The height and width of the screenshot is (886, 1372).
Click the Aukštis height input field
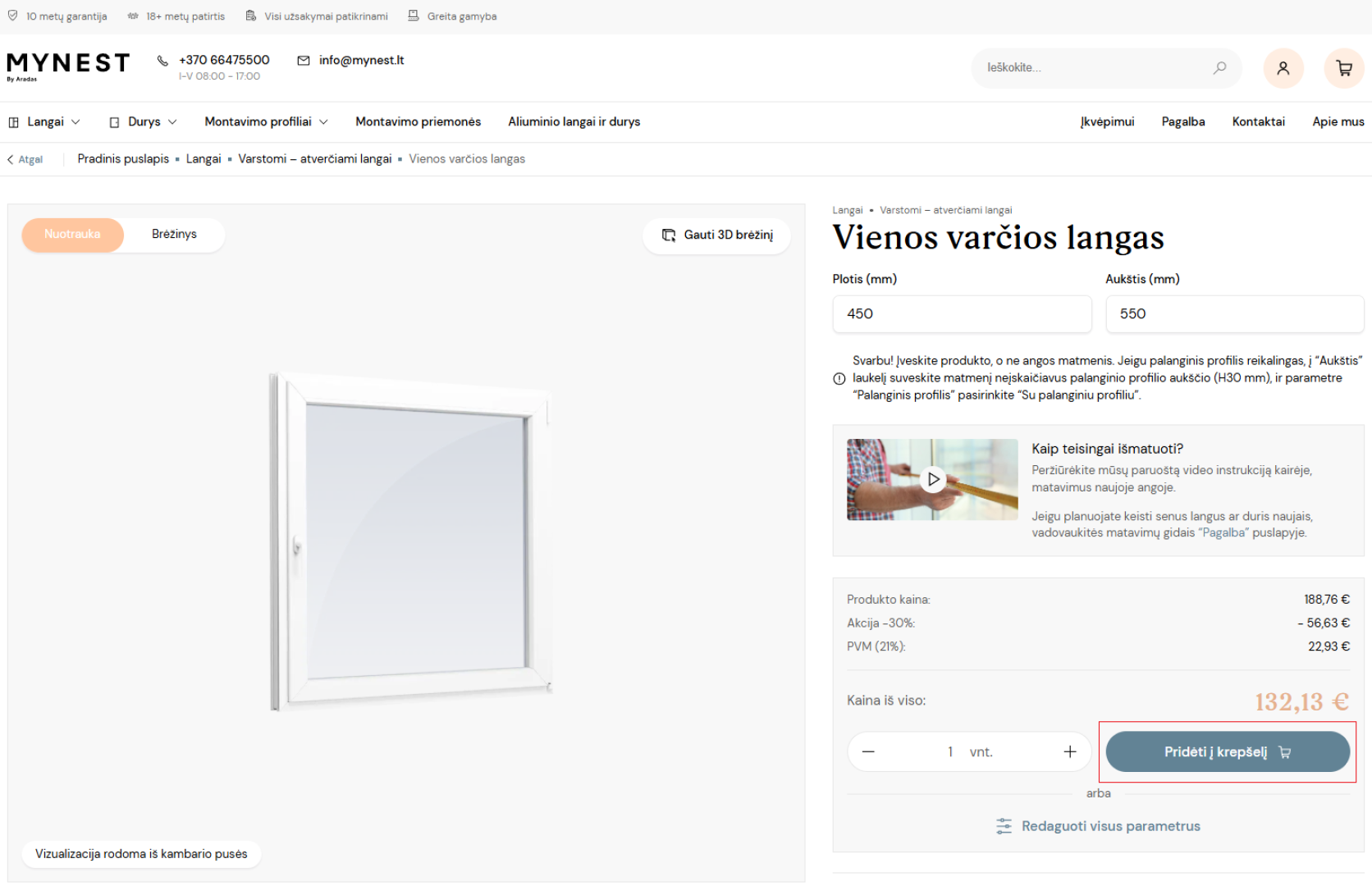(x=1235, y=314)
